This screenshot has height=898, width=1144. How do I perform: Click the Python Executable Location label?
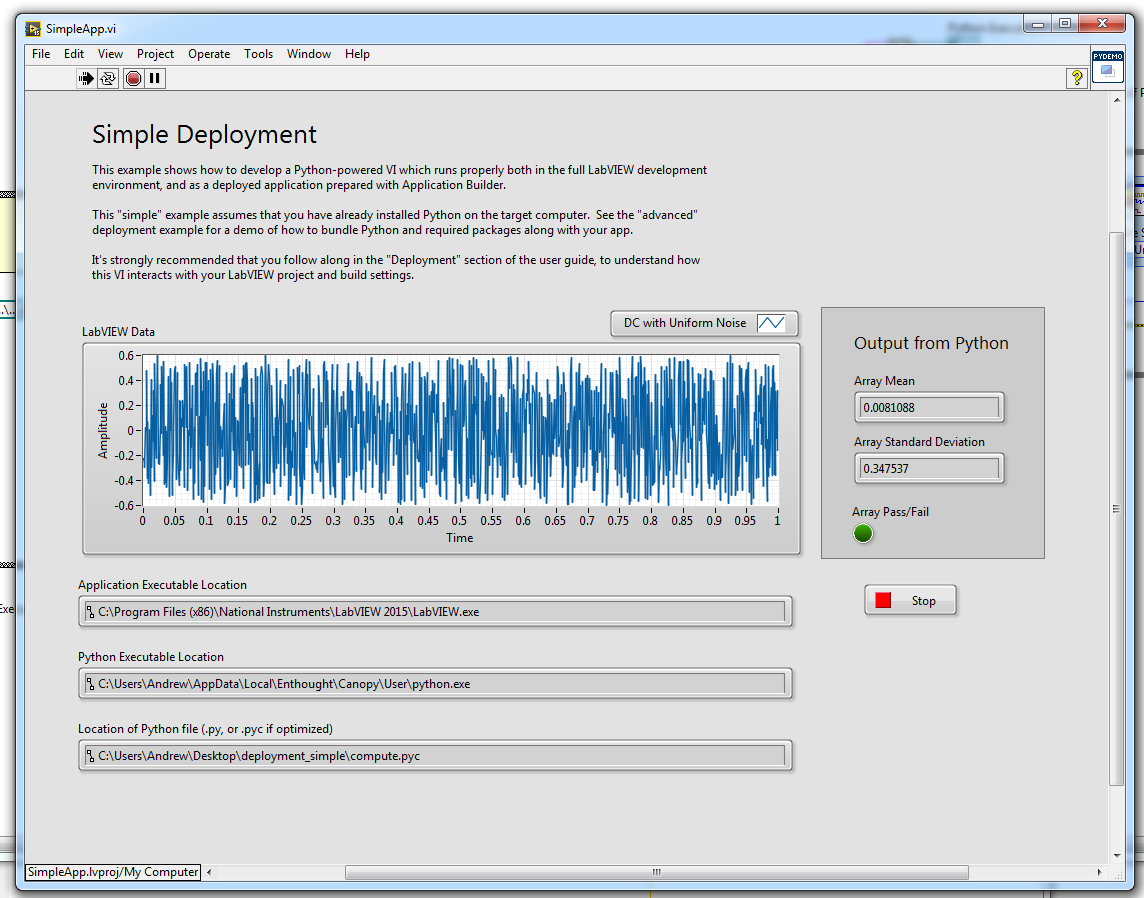pos(151,657)
